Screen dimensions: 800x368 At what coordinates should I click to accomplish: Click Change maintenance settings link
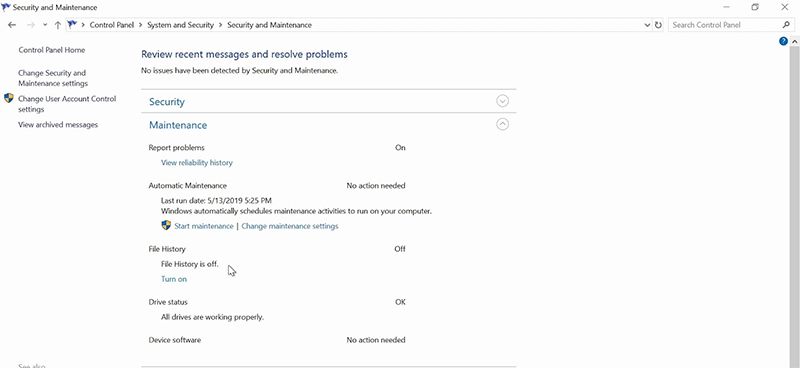pyautogui.click(x=290, y=226)
